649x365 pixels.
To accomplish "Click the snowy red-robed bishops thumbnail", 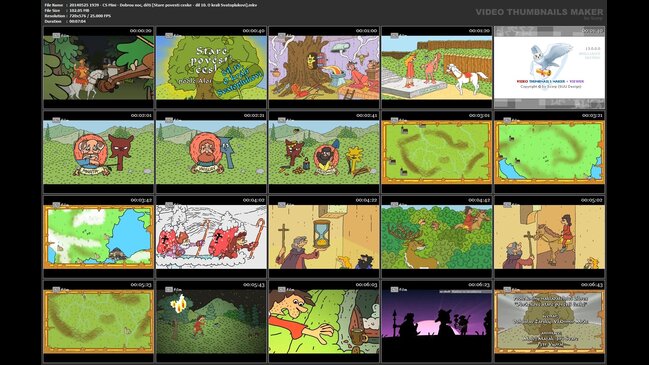I will (x=211, y=237).
